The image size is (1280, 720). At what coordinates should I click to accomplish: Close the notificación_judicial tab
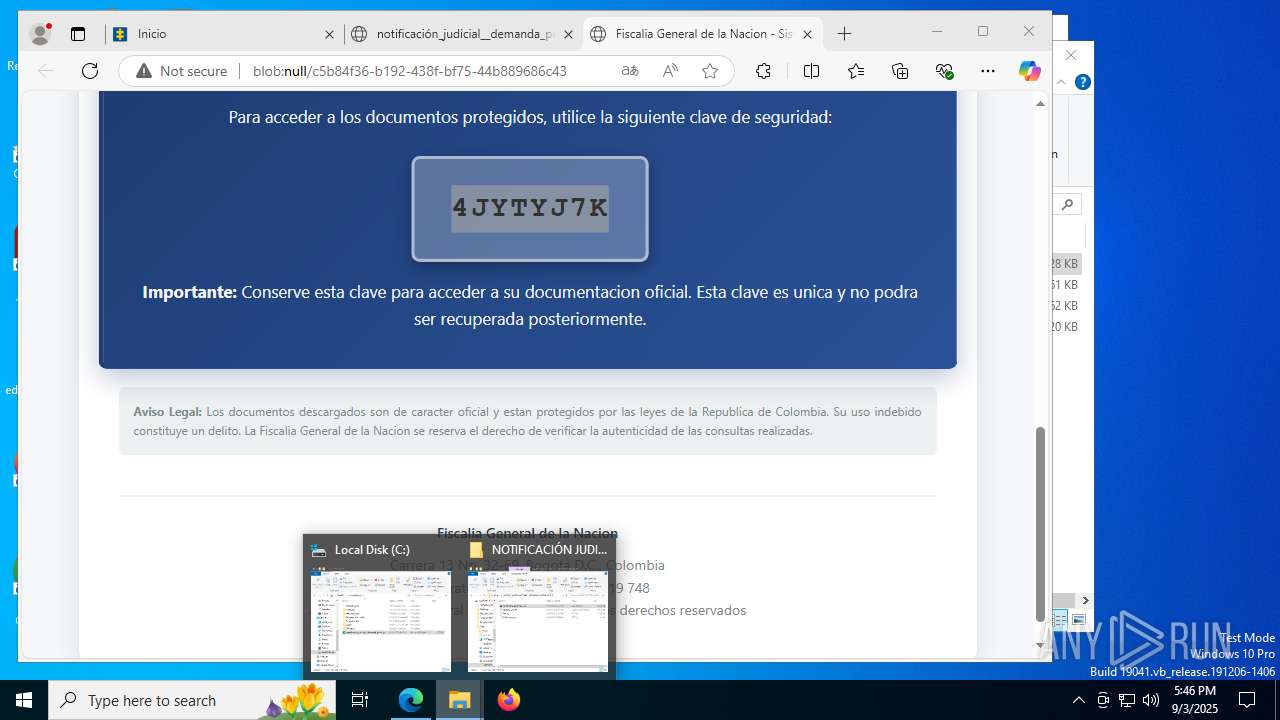[568, 34]
